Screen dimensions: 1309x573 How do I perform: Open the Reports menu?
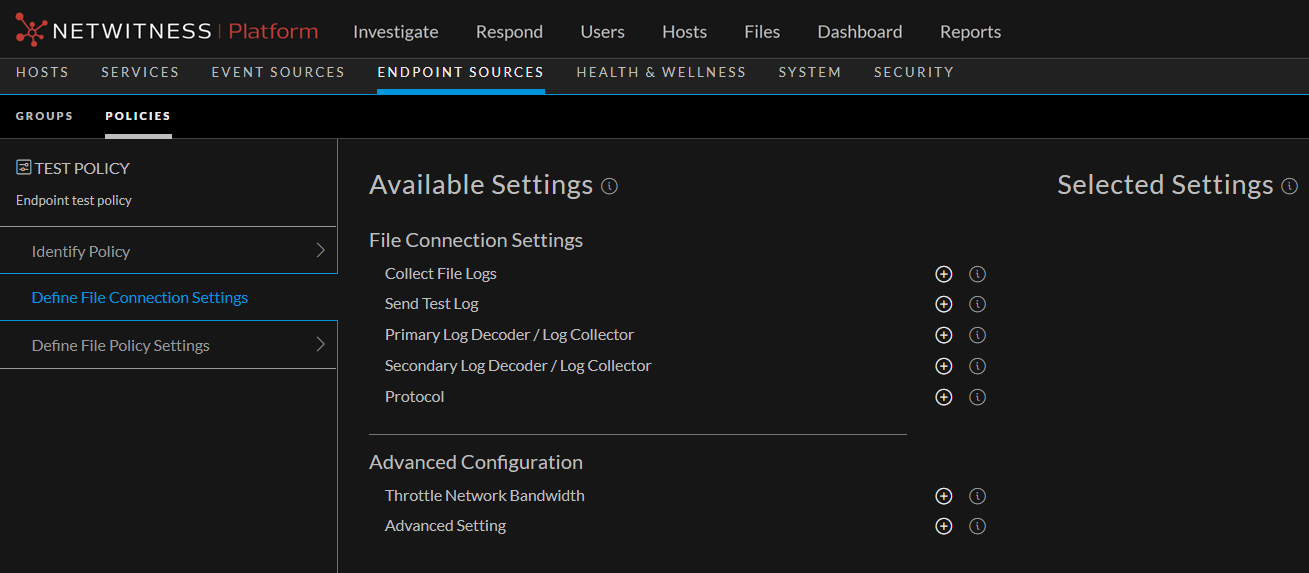[970, 32]
